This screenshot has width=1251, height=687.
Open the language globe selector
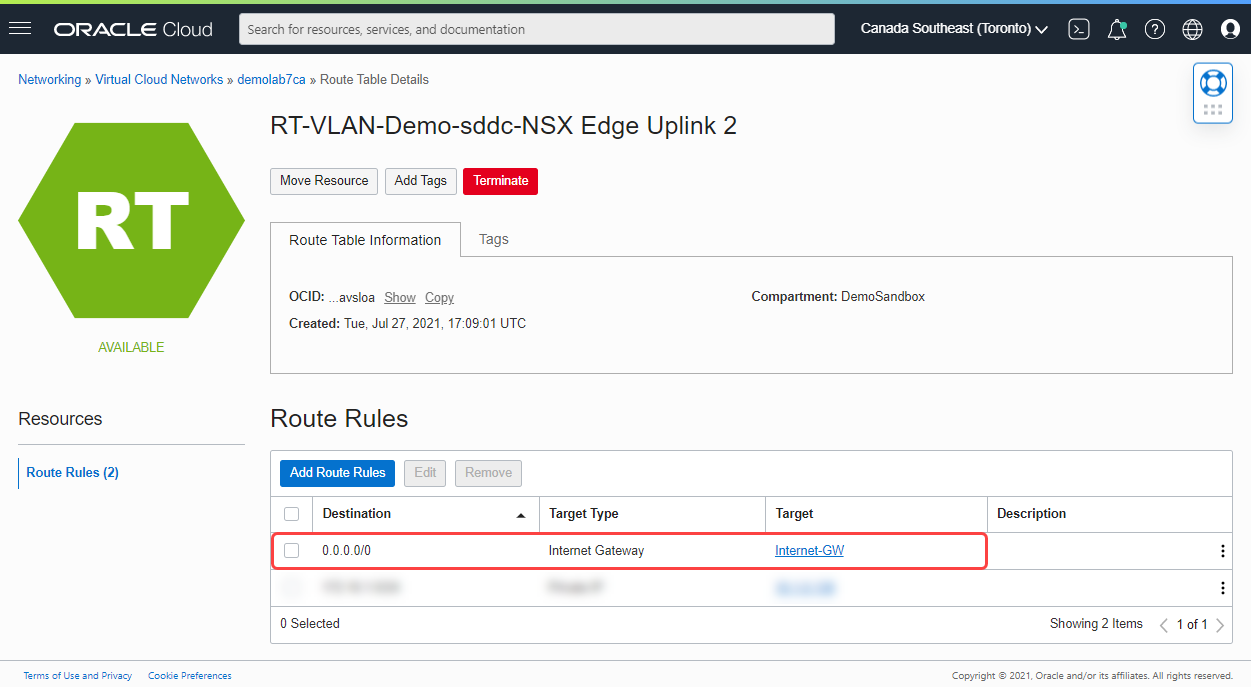(x=1192, y=28)
